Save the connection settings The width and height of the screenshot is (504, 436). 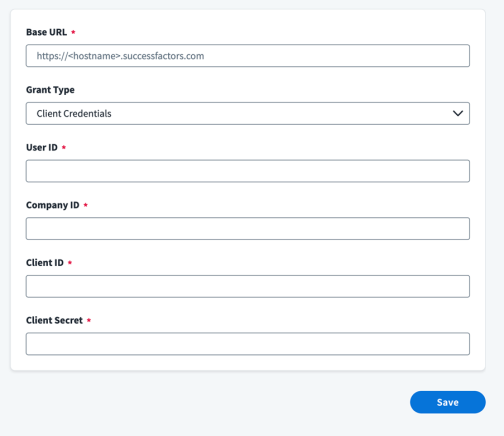tap(448, 402)
